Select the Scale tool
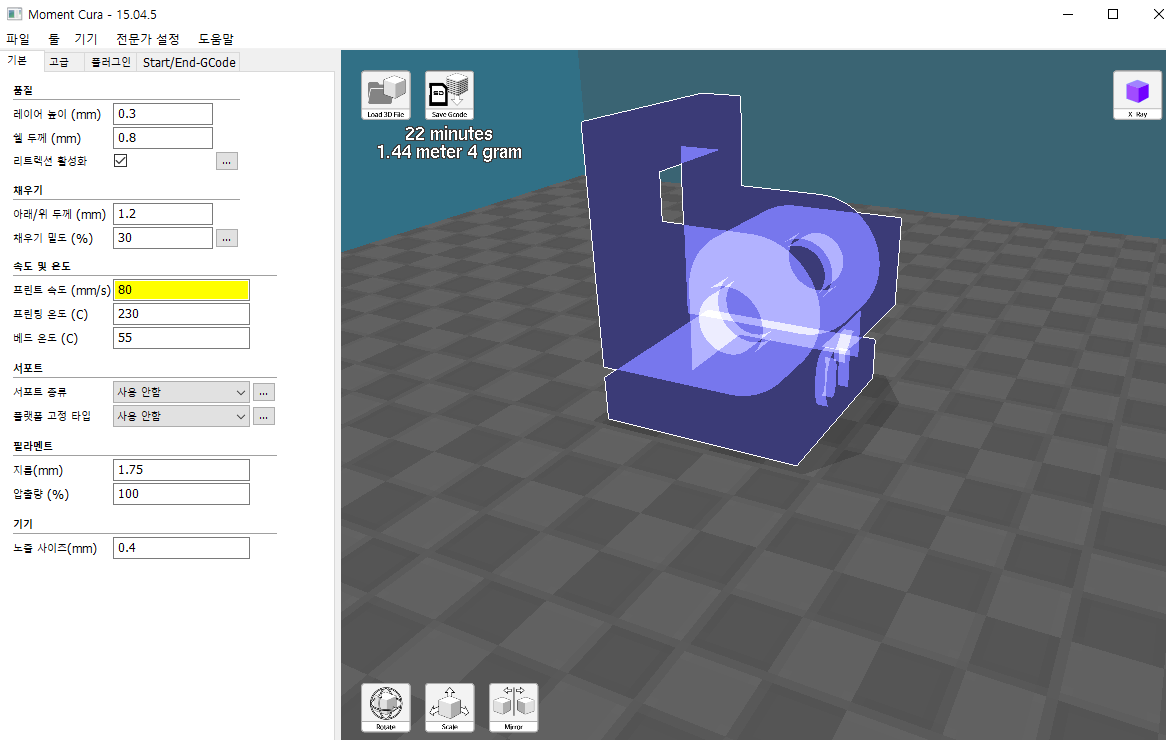 pyautogui.click(x=449, y=708)
